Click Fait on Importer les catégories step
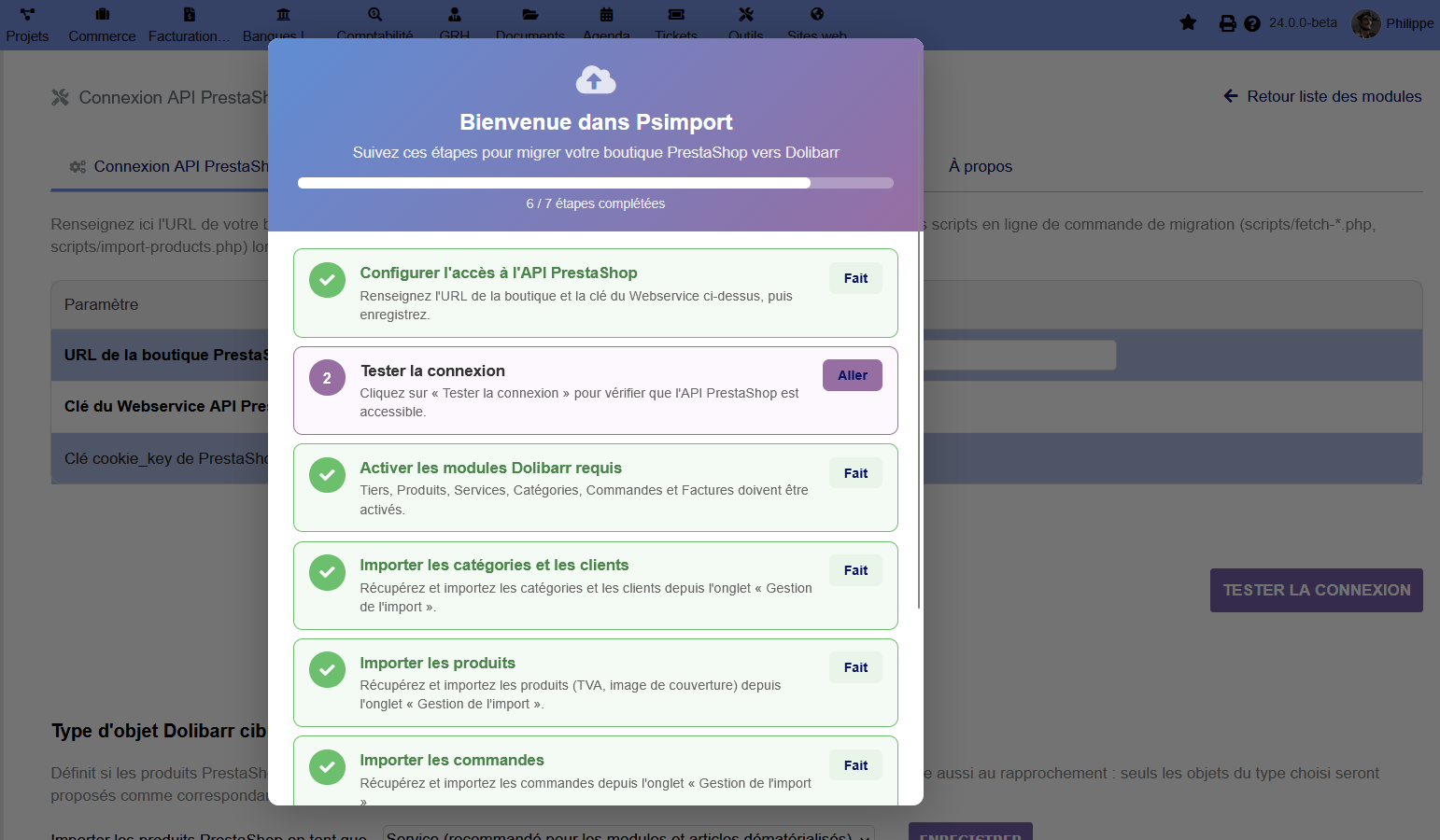 (x=855, y=570)
